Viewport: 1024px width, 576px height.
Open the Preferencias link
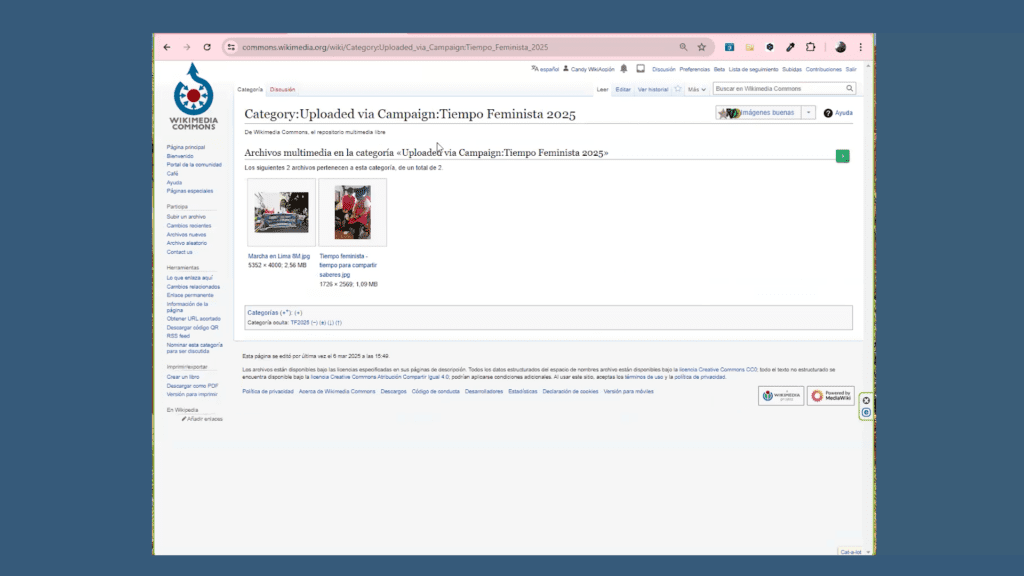click(x=694, y=69)
